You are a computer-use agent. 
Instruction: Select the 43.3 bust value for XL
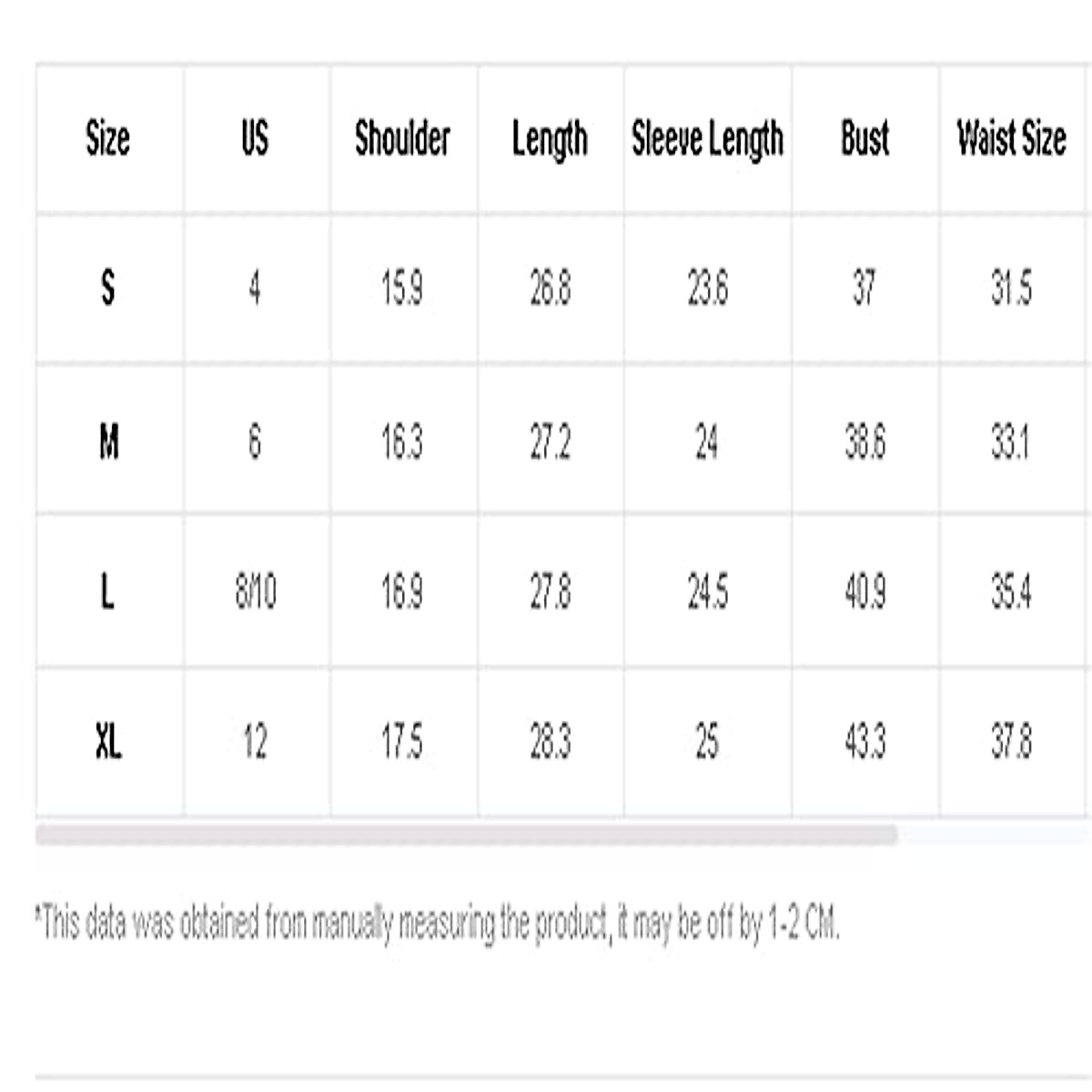click(x=864, y=743)
